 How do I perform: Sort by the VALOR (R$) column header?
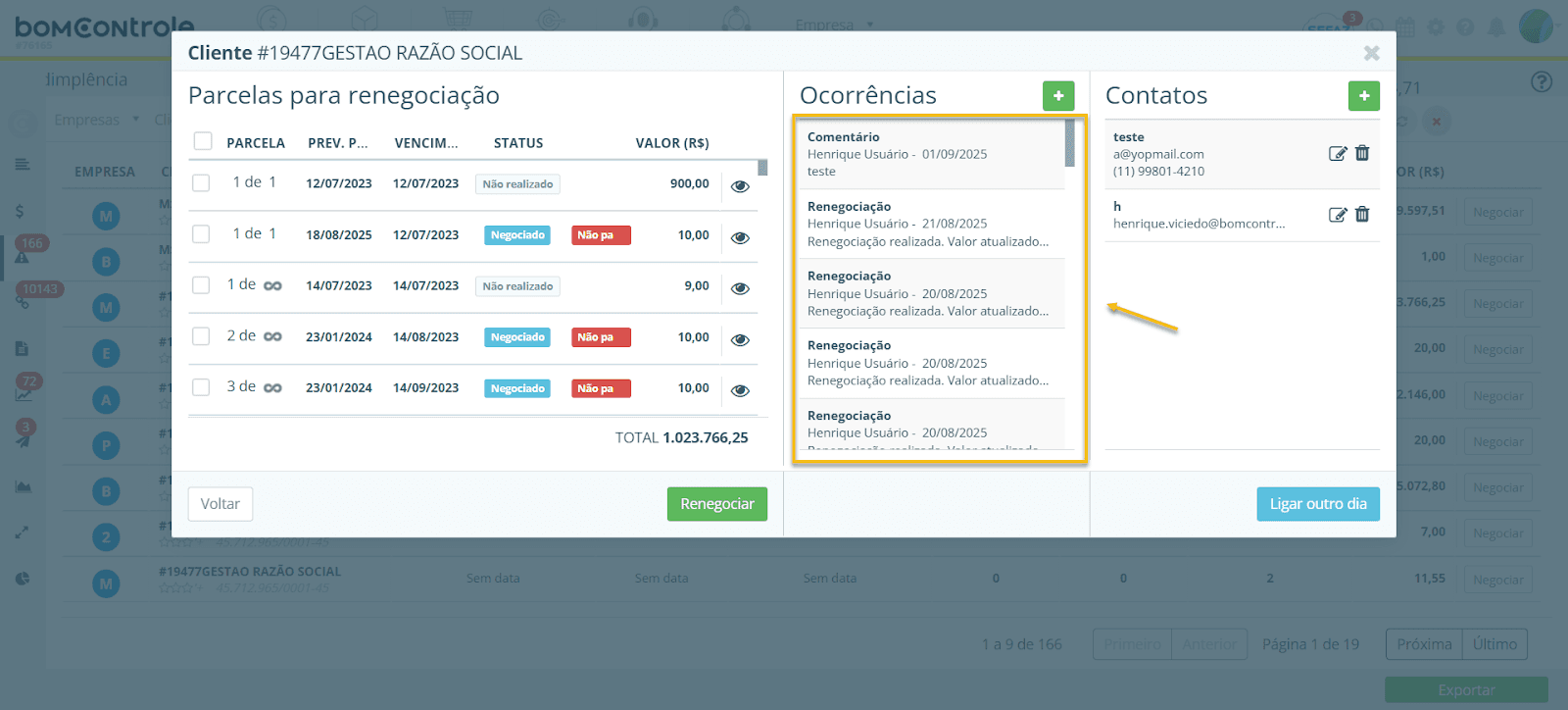(672, 143)
